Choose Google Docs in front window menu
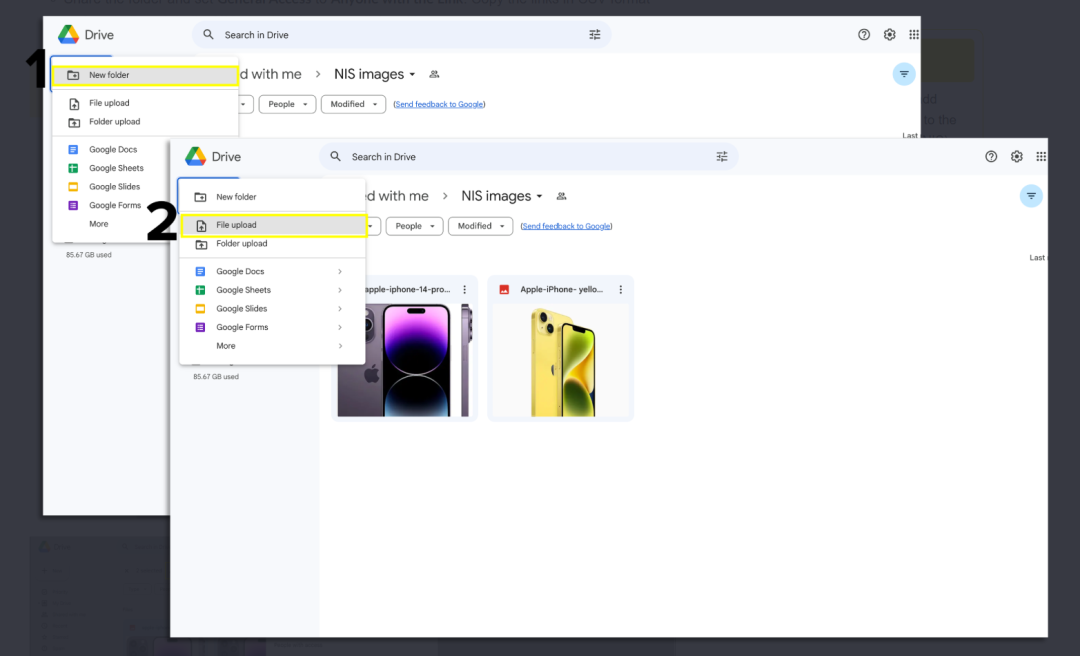Viewport: 1080px width, 656px height. tap(273, 271)
